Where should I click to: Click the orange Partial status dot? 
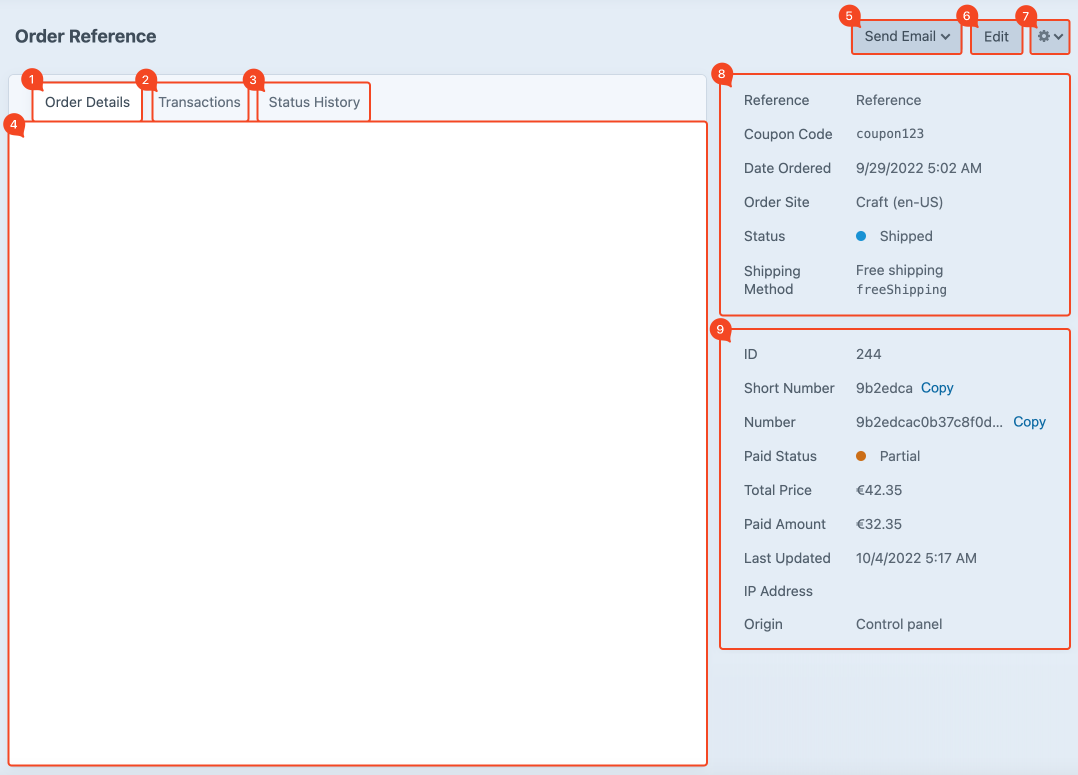tap(861, 456)
